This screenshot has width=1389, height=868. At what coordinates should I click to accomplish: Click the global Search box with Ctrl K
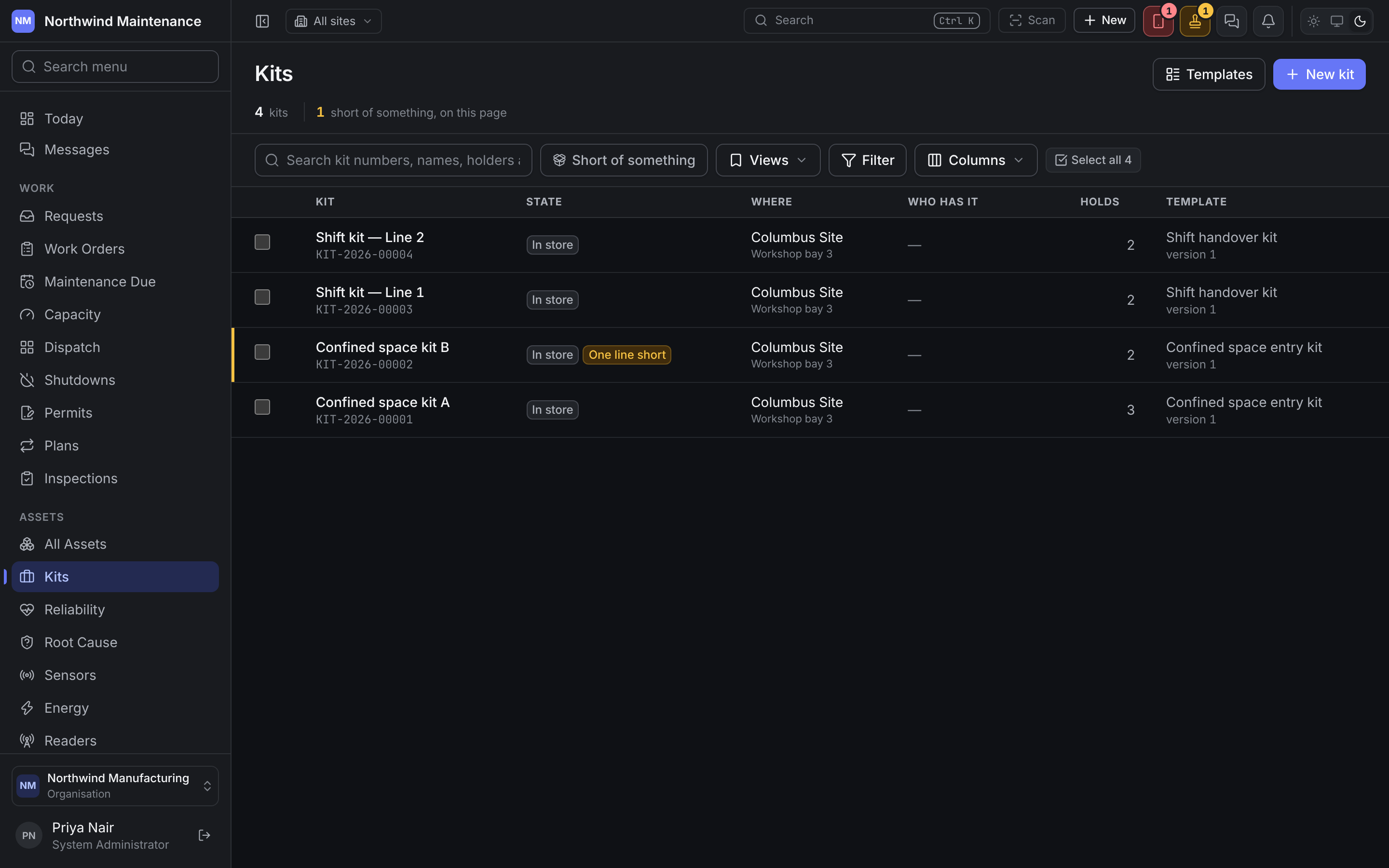click(x=867, y=21)
